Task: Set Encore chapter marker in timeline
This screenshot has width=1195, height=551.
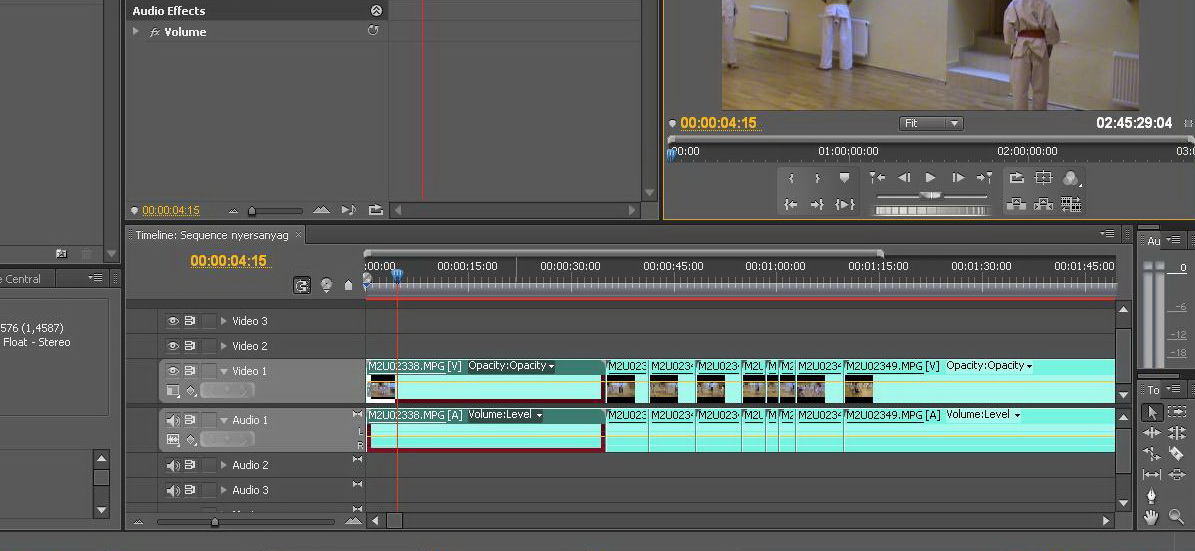Action: pos(326,285)
